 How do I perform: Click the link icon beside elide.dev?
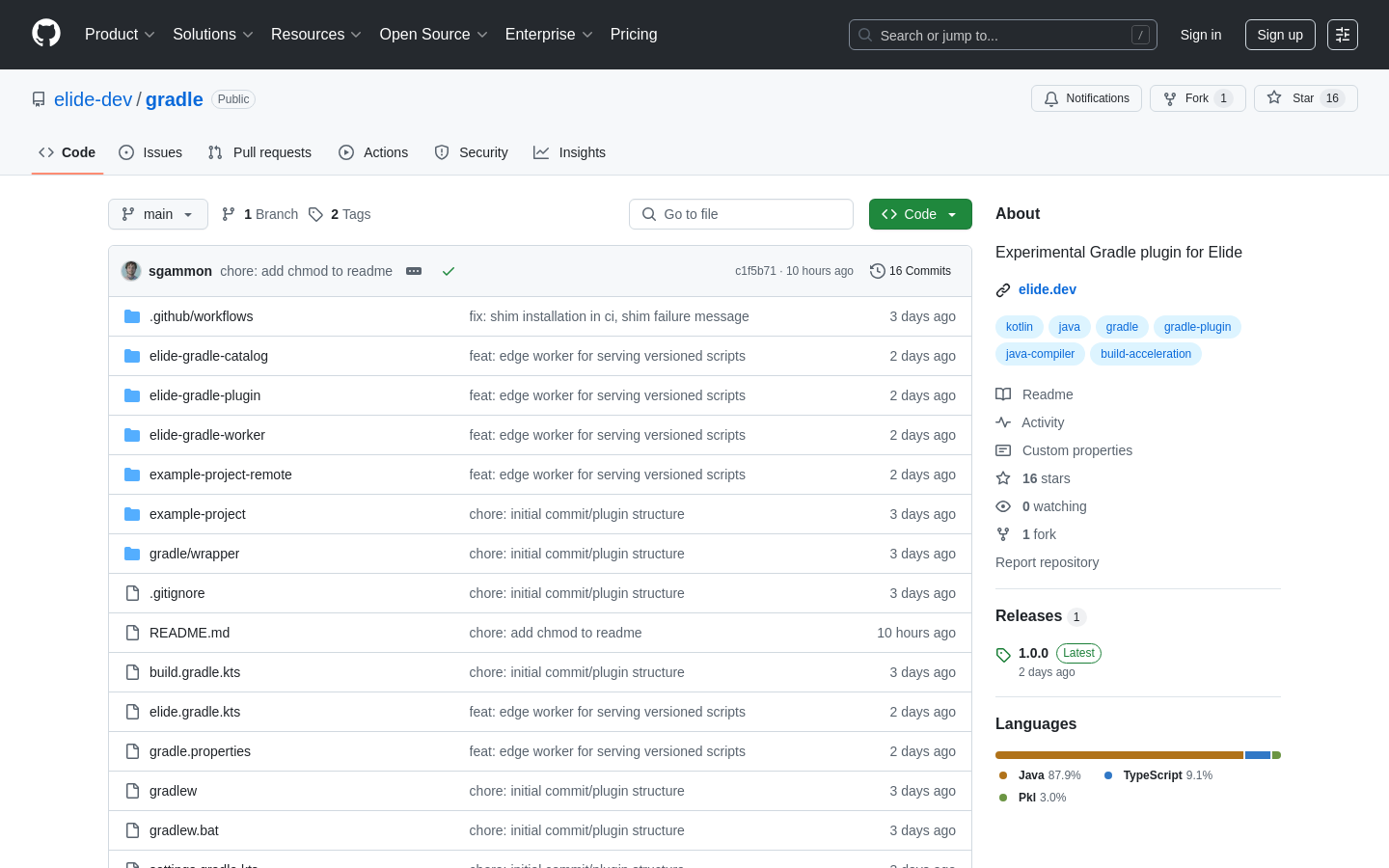pos(1003,290)
